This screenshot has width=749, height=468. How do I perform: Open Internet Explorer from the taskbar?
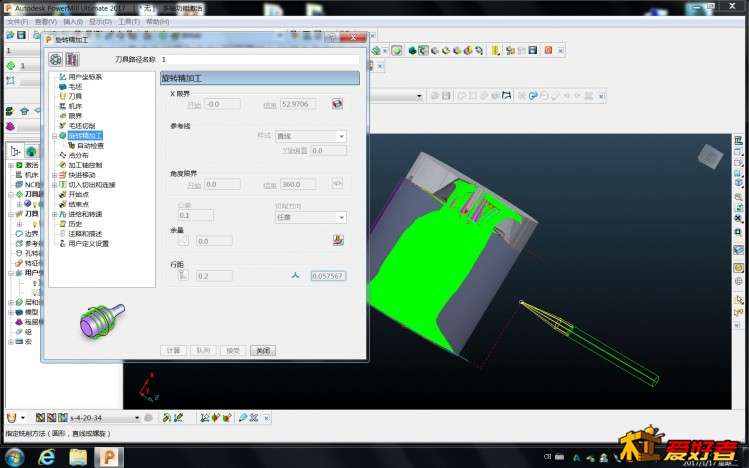(x=46, y=457)
